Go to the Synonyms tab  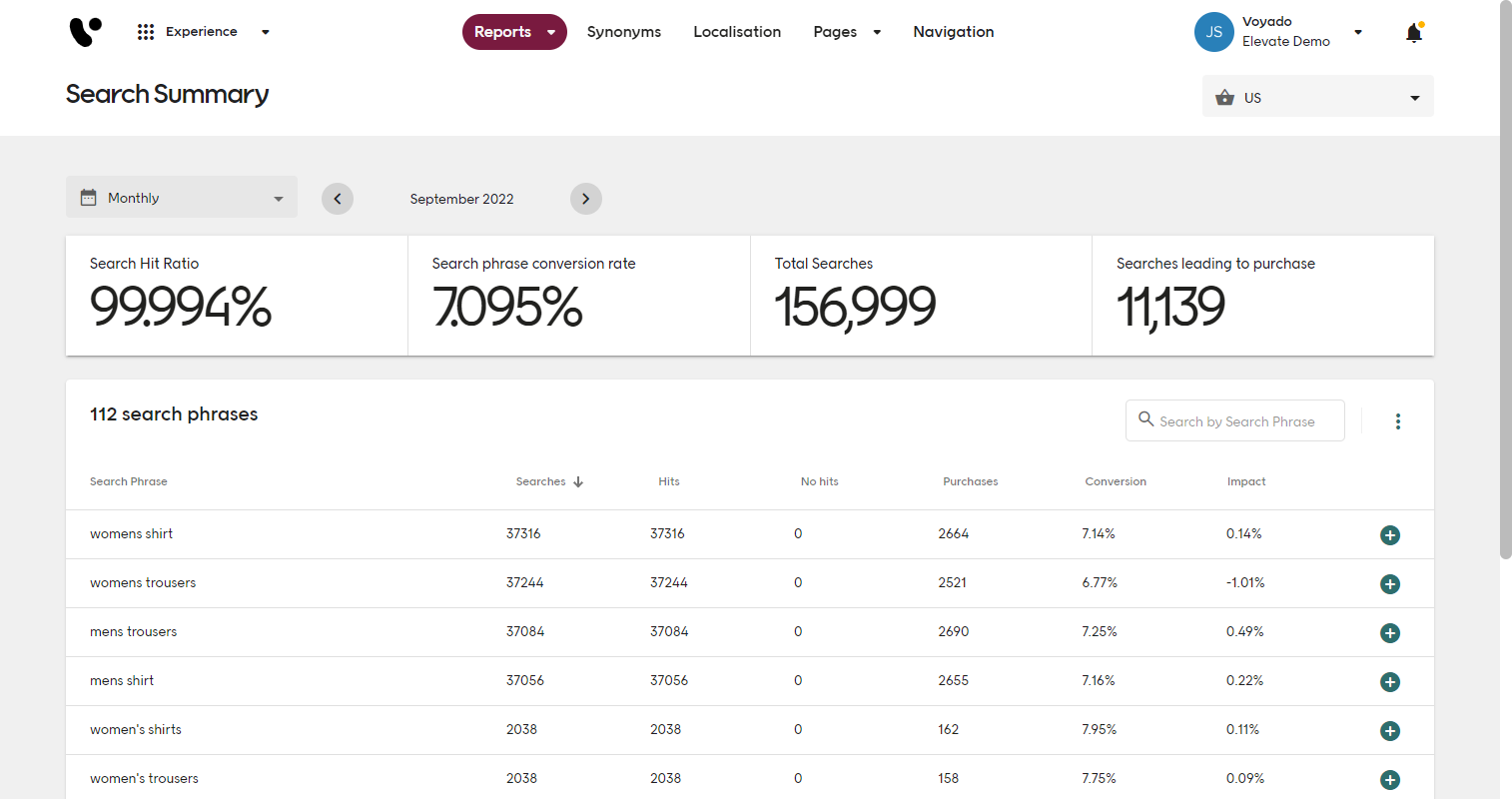point(624,32)
